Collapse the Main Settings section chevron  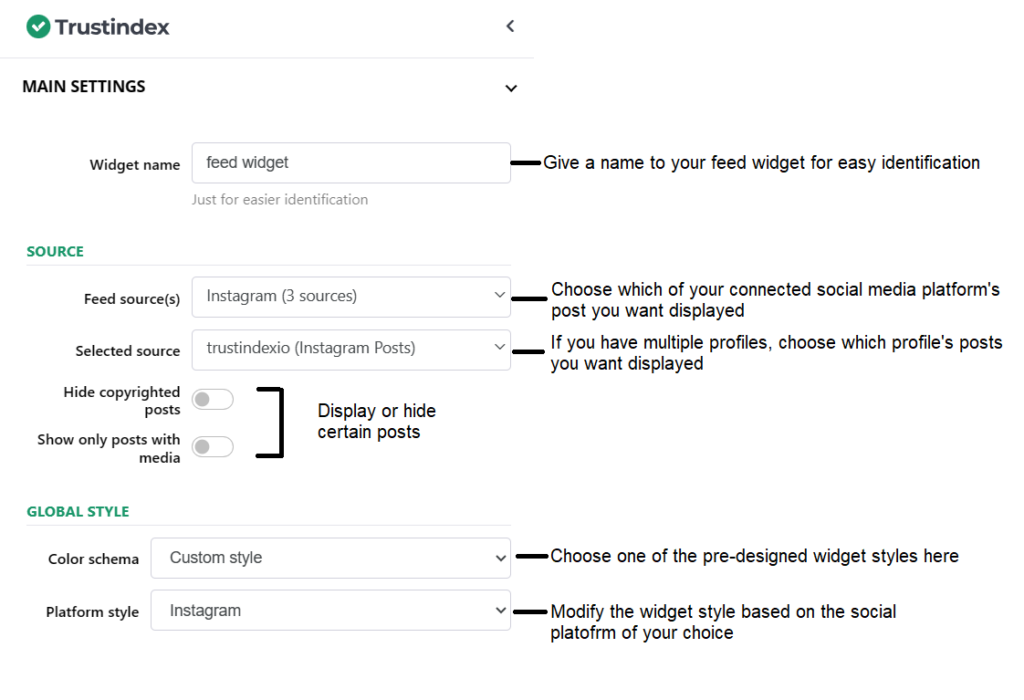tap(511, 88)
